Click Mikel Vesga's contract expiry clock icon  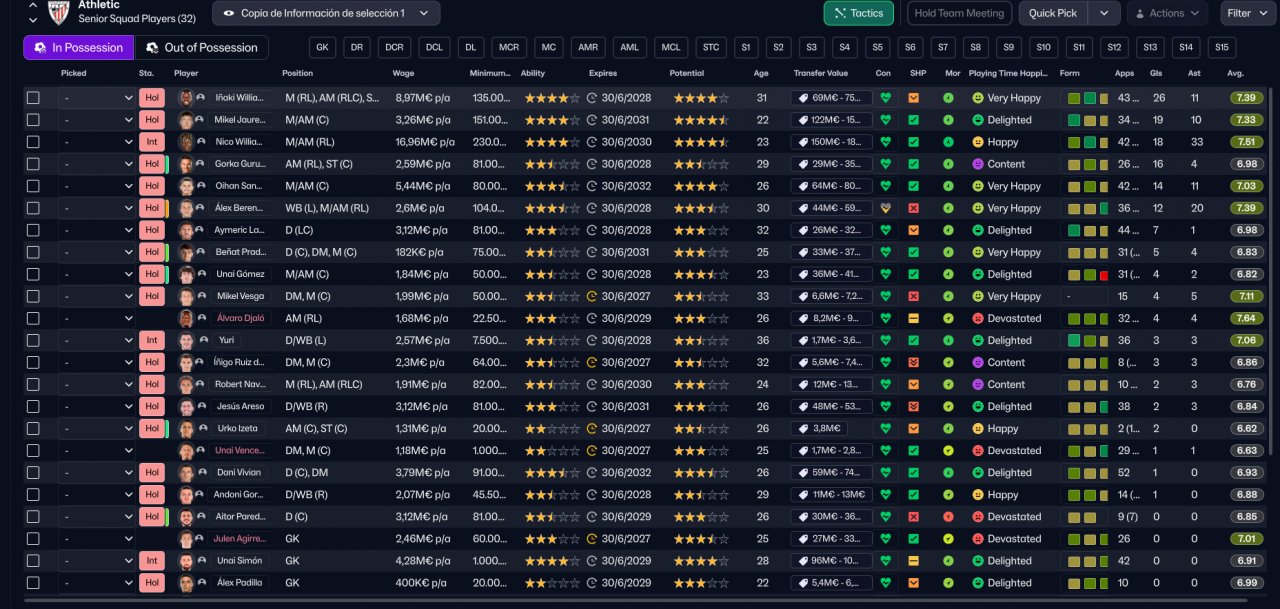point(591,296)
